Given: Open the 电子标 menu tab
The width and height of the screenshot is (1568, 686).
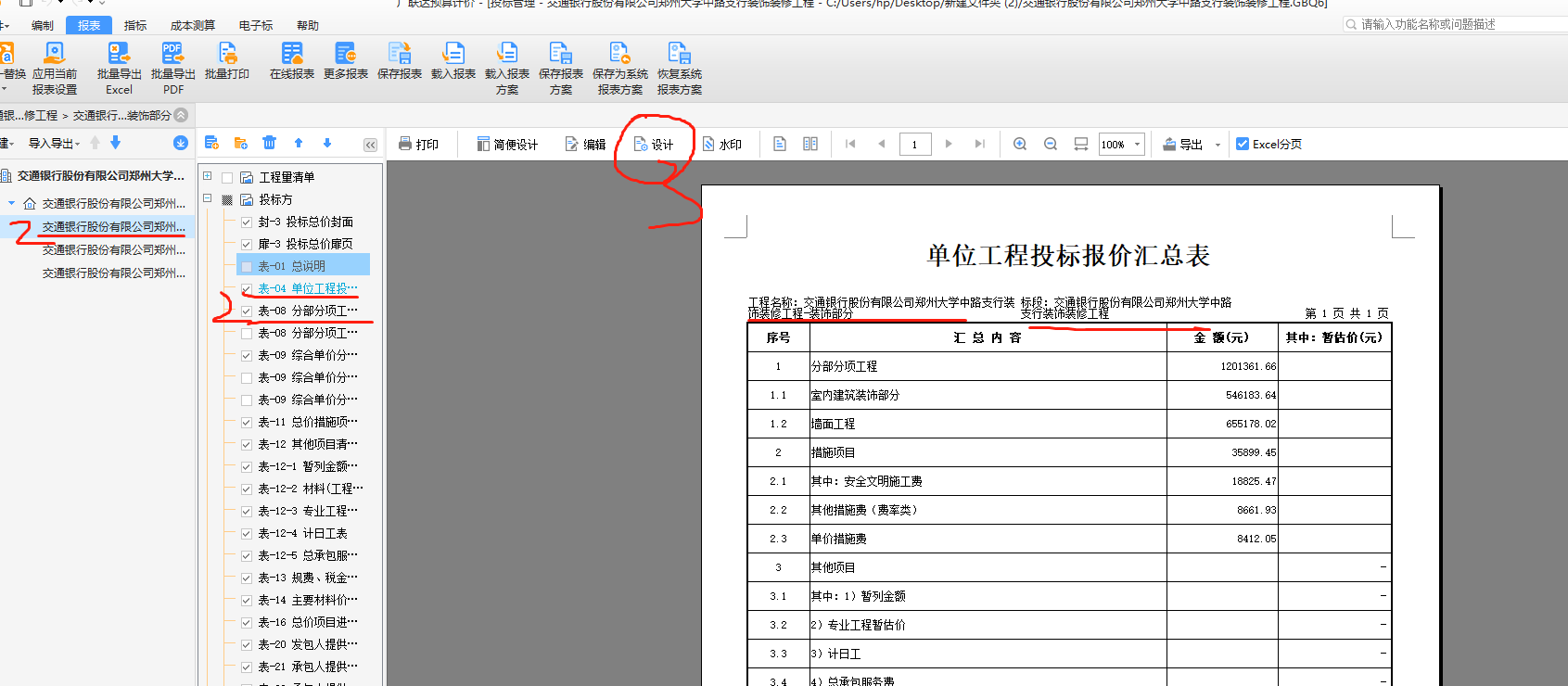Looking at the screenshot, I should 256,25.
